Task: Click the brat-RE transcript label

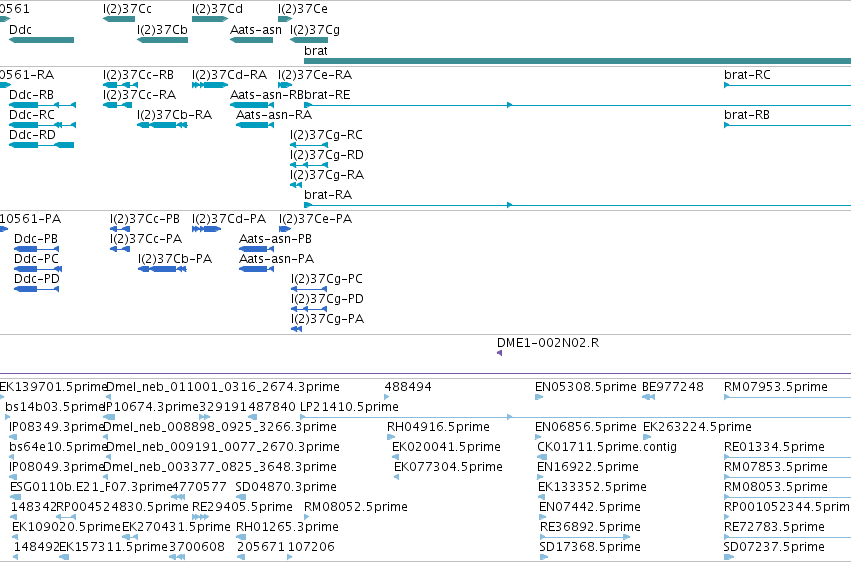Action: pos(327,95)
